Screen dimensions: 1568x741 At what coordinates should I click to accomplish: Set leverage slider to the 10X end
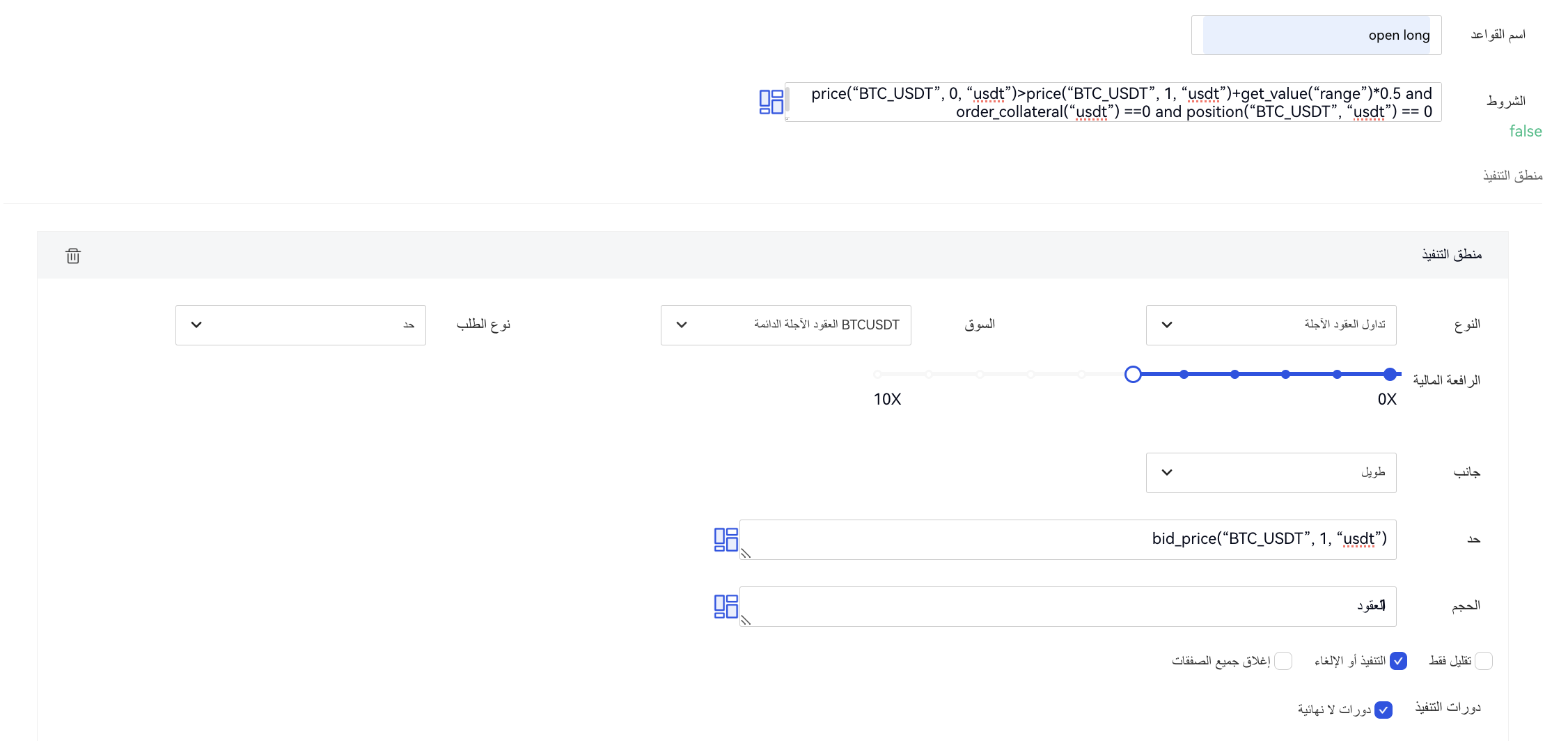[878, 375]
